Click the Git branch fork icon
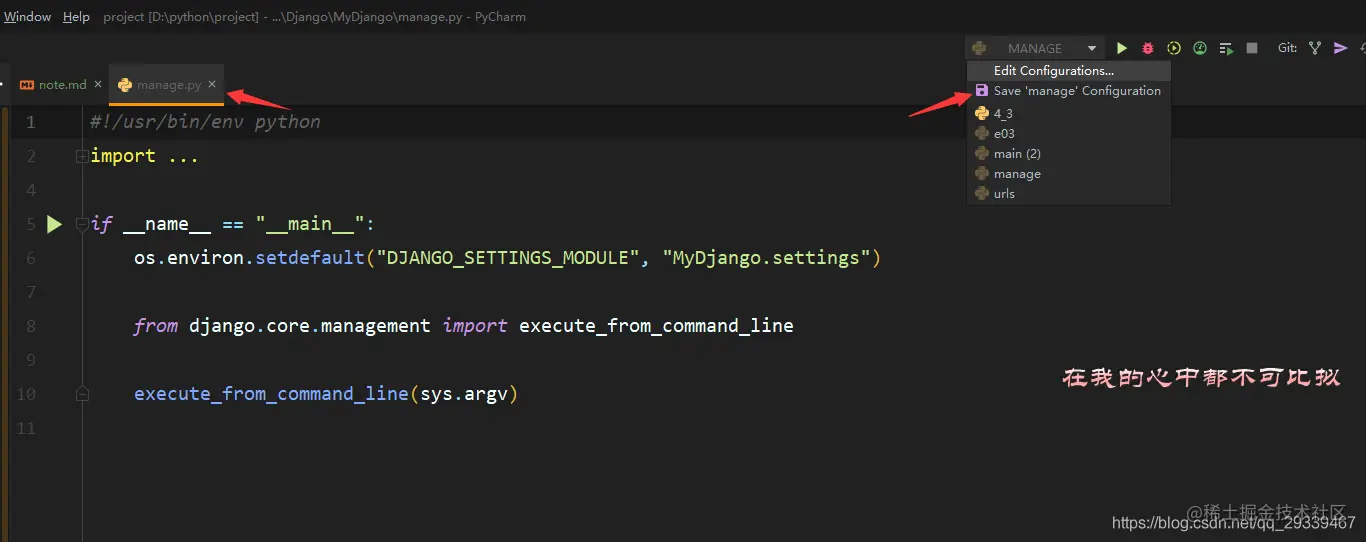 coord(1315,48)
